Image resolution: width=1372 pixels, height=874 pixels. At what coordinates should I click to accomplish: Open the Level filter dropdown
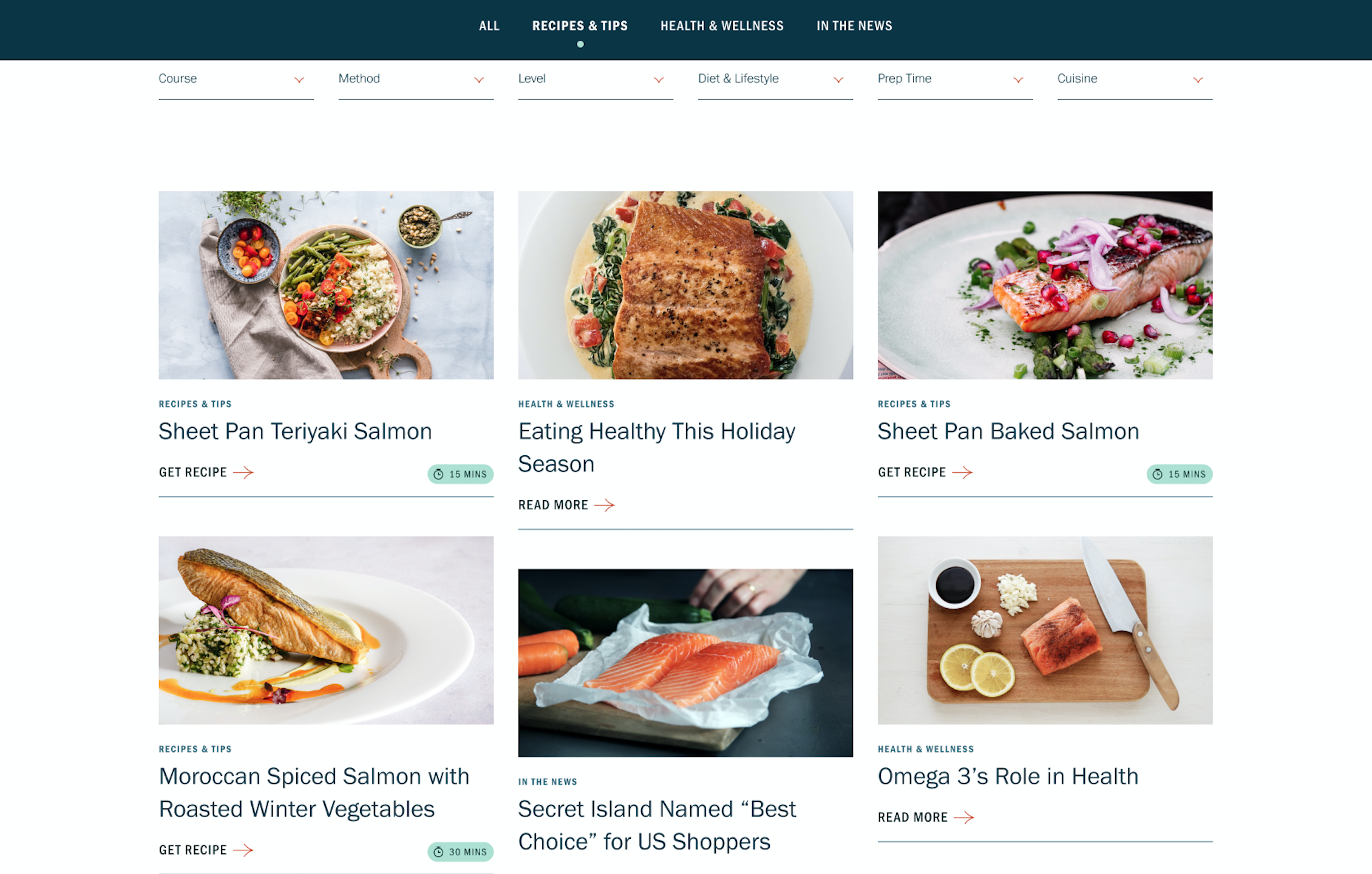click(596, 80)
